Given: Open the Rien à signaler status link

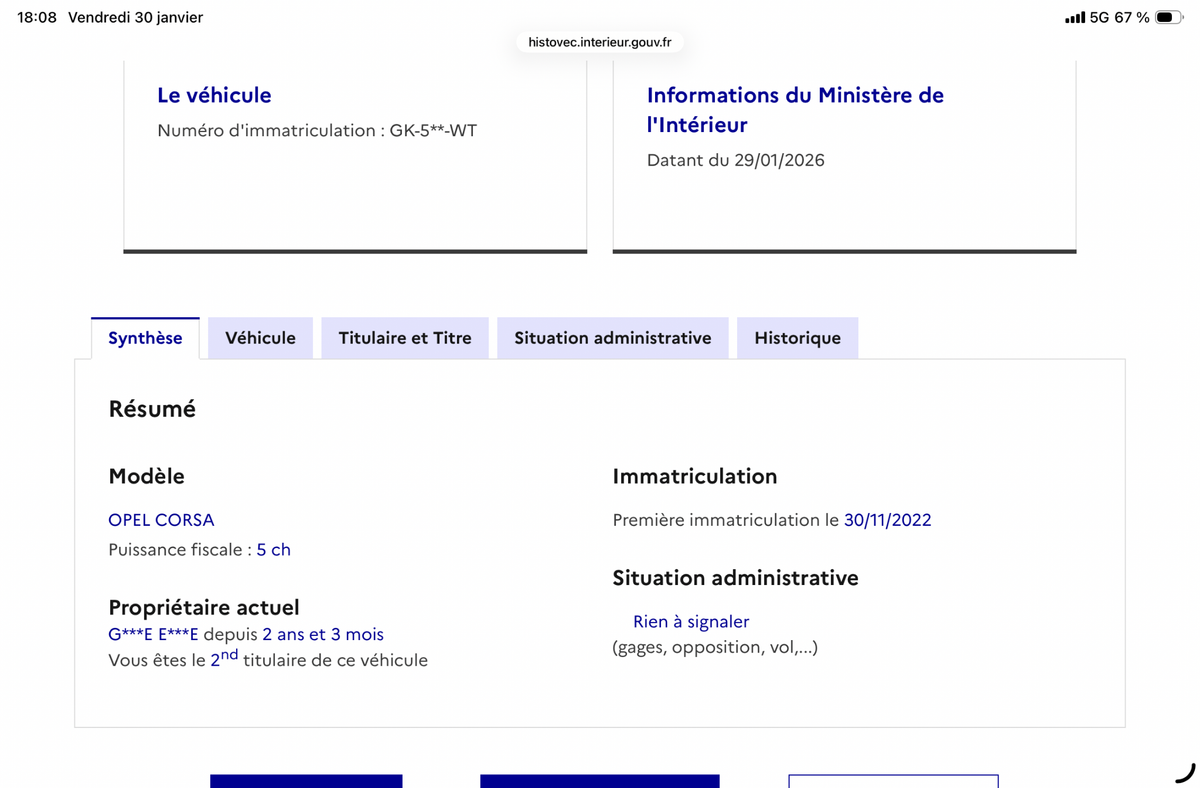Looking at the screenshot, I should point(690,621).
